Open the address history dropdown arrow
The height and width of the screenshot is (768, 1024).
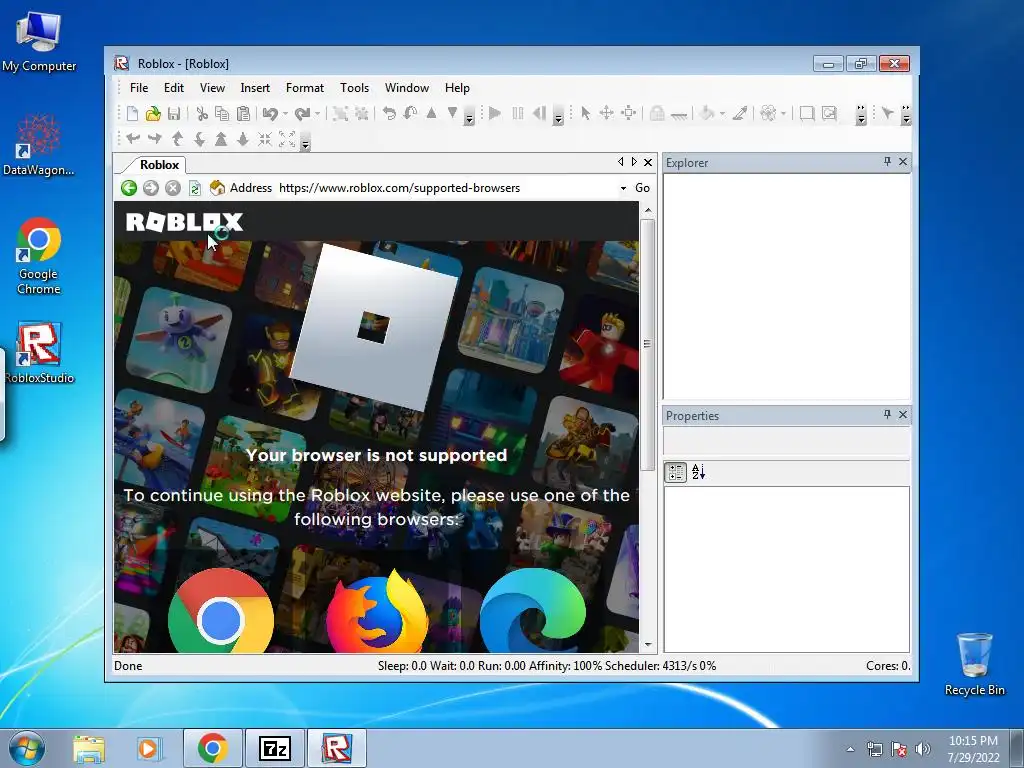[x=624, y=188]
